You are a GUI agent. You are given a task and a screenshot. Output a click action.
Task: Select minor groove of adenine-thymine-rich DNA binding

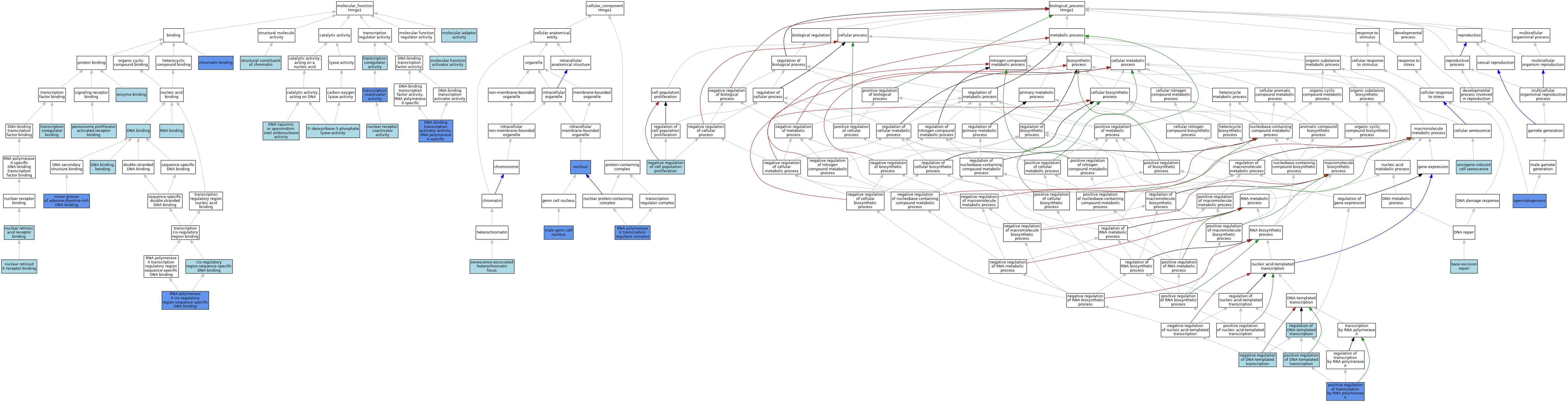click(x=67, y=201)
